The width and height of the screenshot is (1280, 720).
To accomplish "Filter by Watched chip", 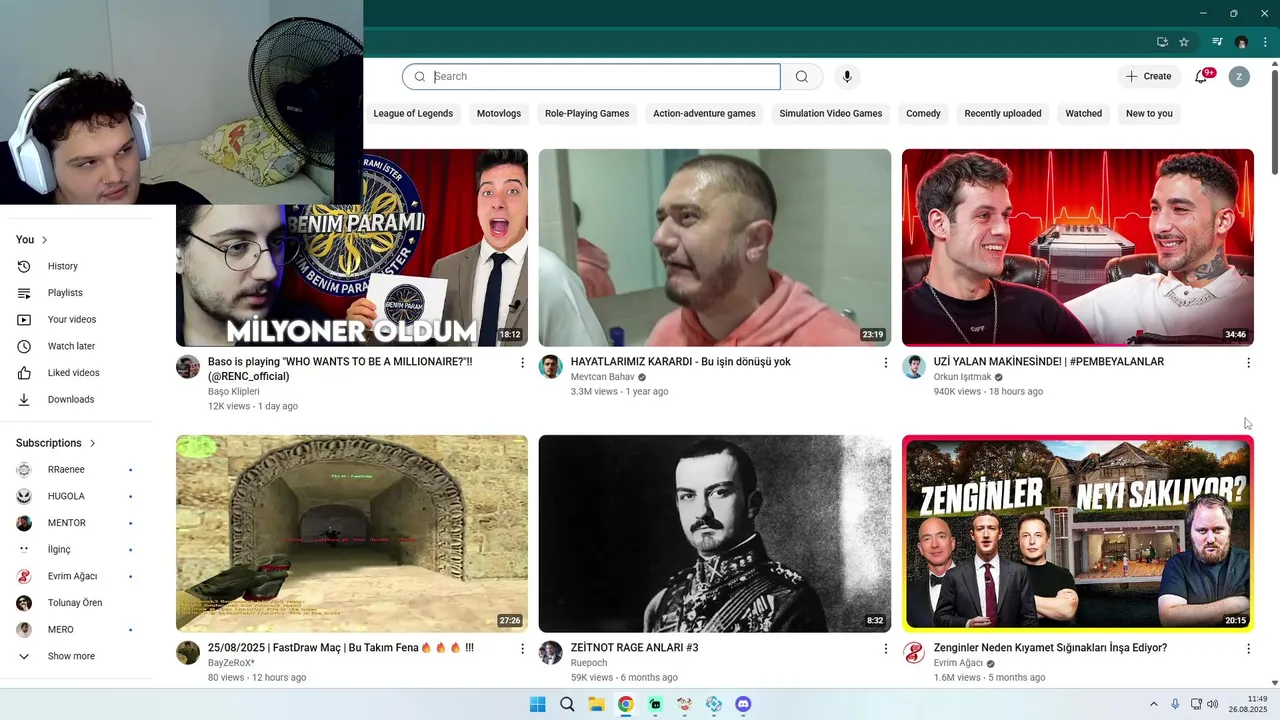I will pos(1083,113).
